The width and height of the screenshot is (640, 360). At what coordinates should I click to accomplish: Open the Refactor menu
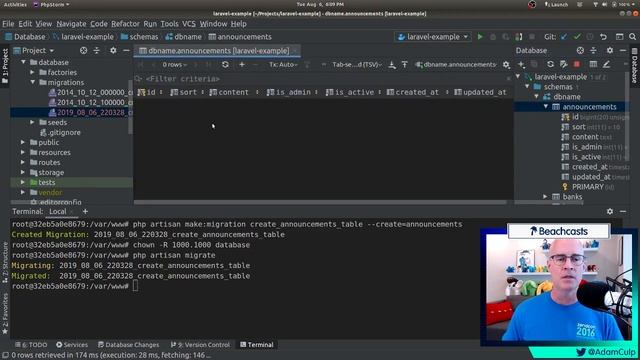[125, 24]
